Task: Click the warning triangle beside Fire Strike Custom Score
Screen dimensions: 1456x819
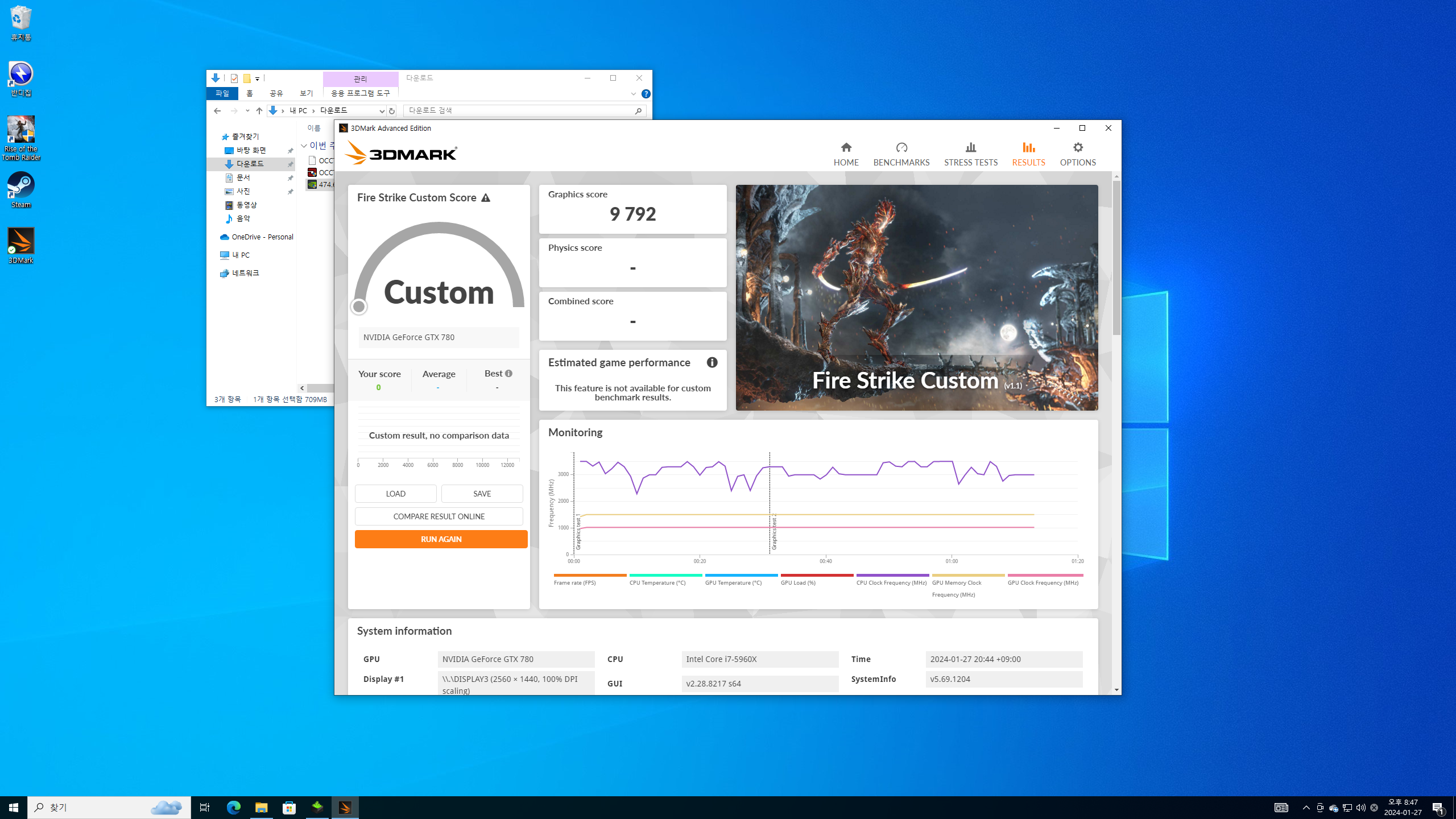Action: click(x=485, y=198)
